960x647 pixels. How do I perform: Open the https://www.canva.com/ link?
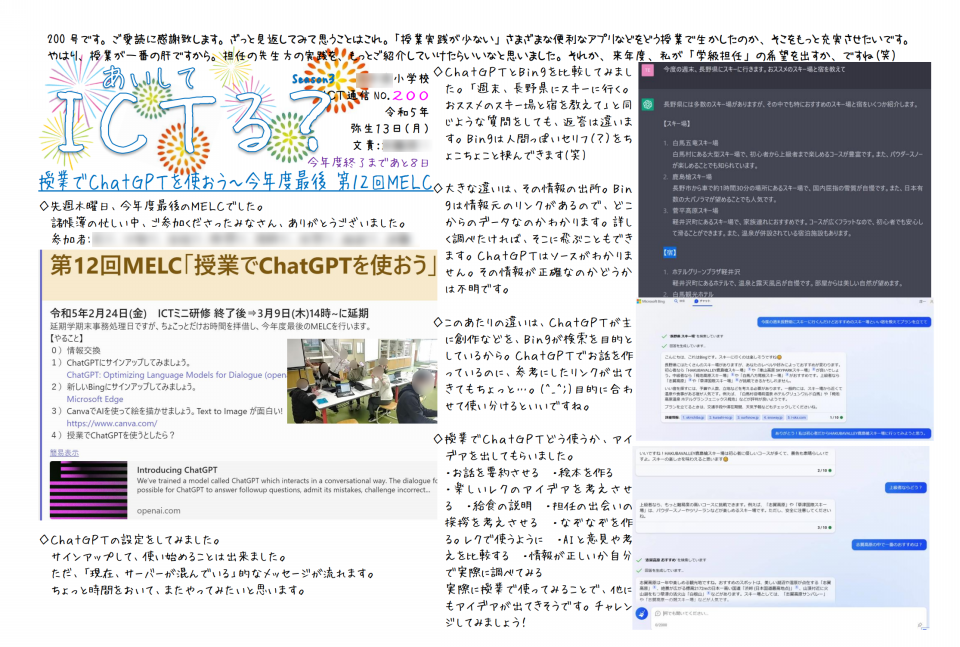coord(111,423)
